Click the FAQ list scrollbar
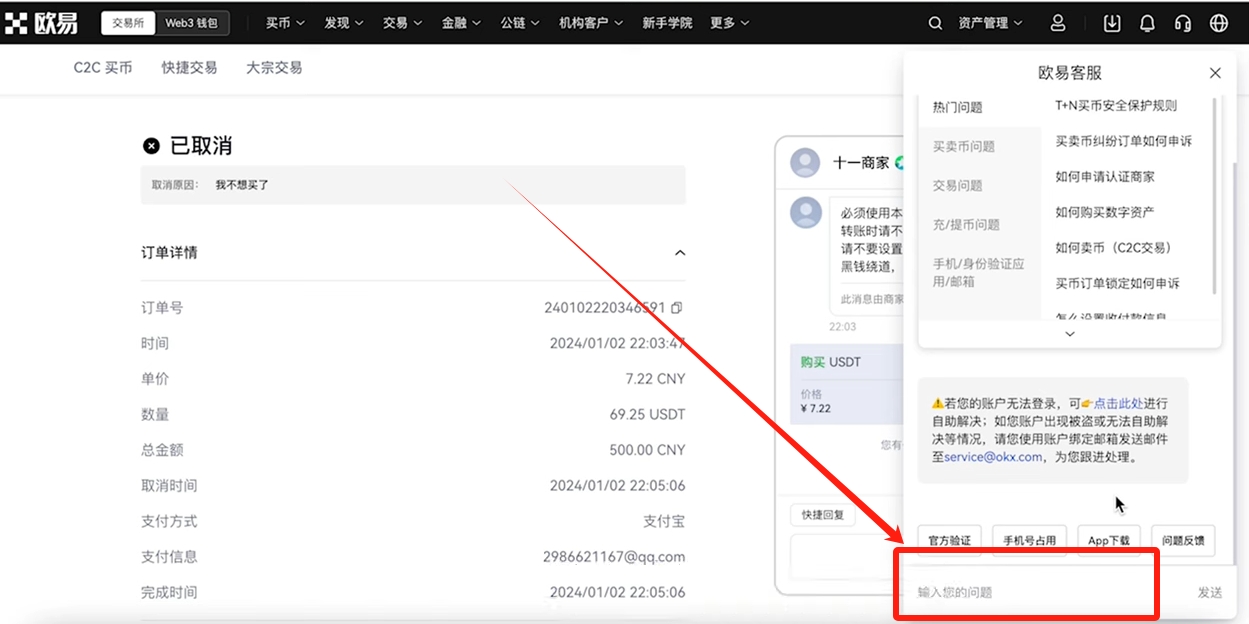 (x=1215, y=196)
